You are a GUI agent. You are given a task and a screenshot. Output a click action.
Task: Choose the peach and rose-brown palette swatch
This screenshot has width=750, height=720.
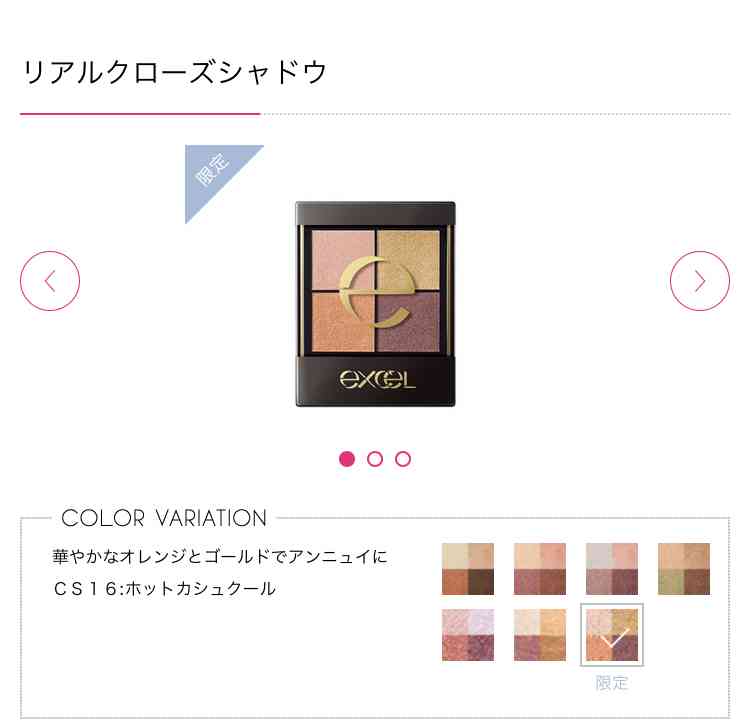tap(540, 569)
